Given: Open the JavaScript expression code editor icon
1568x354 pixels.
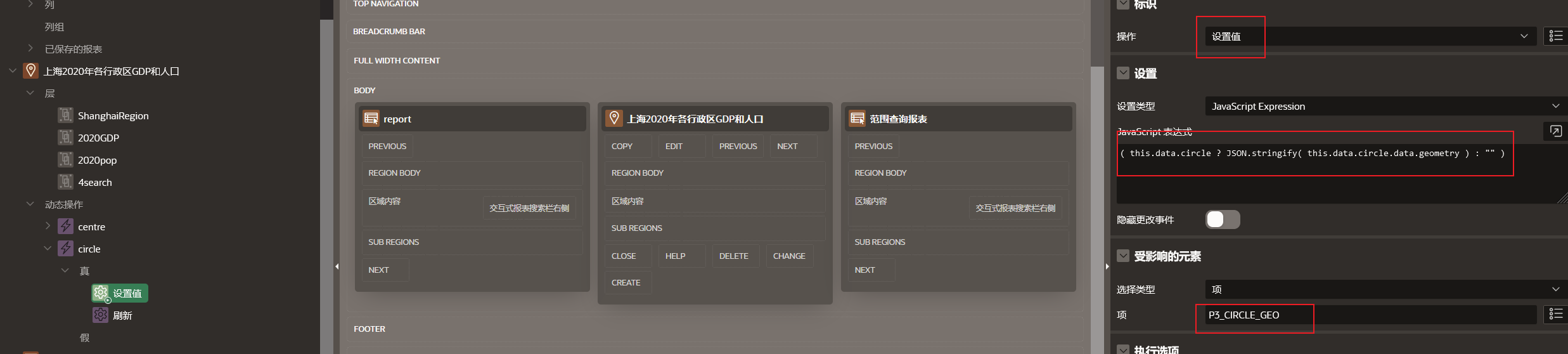Looking at the screenshot, I should coord(1555,131).
